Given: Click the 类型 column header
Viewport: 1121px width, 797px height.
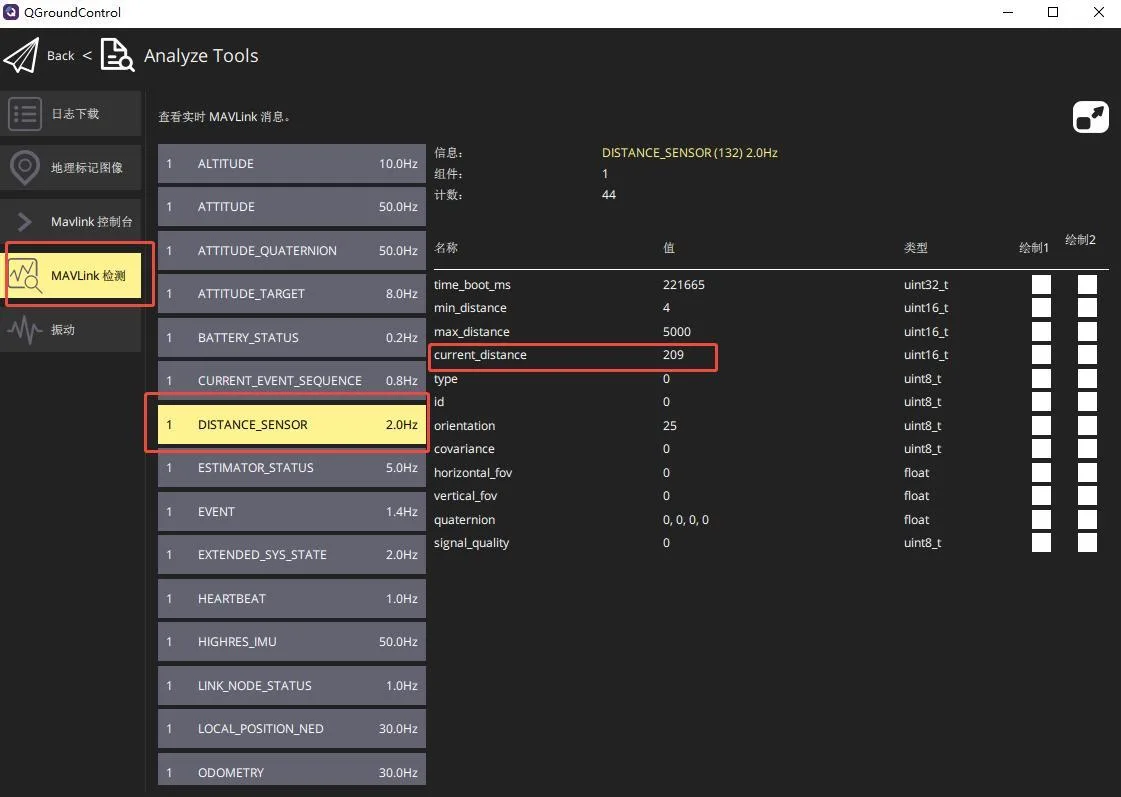Looking at the screenshot, I should tap(915, 248).
